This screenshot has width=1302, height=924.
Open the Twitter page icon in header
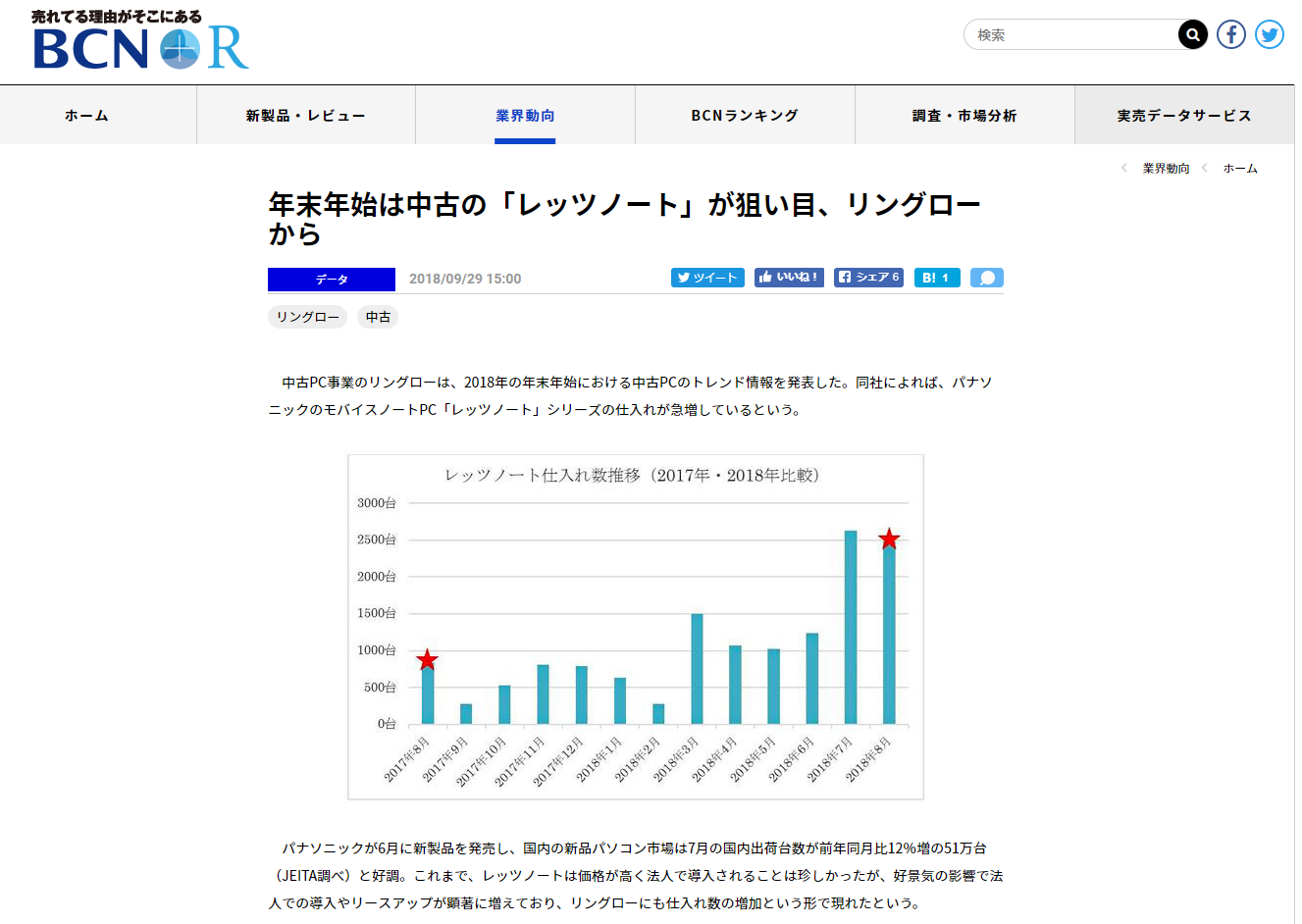[1270, 35]
